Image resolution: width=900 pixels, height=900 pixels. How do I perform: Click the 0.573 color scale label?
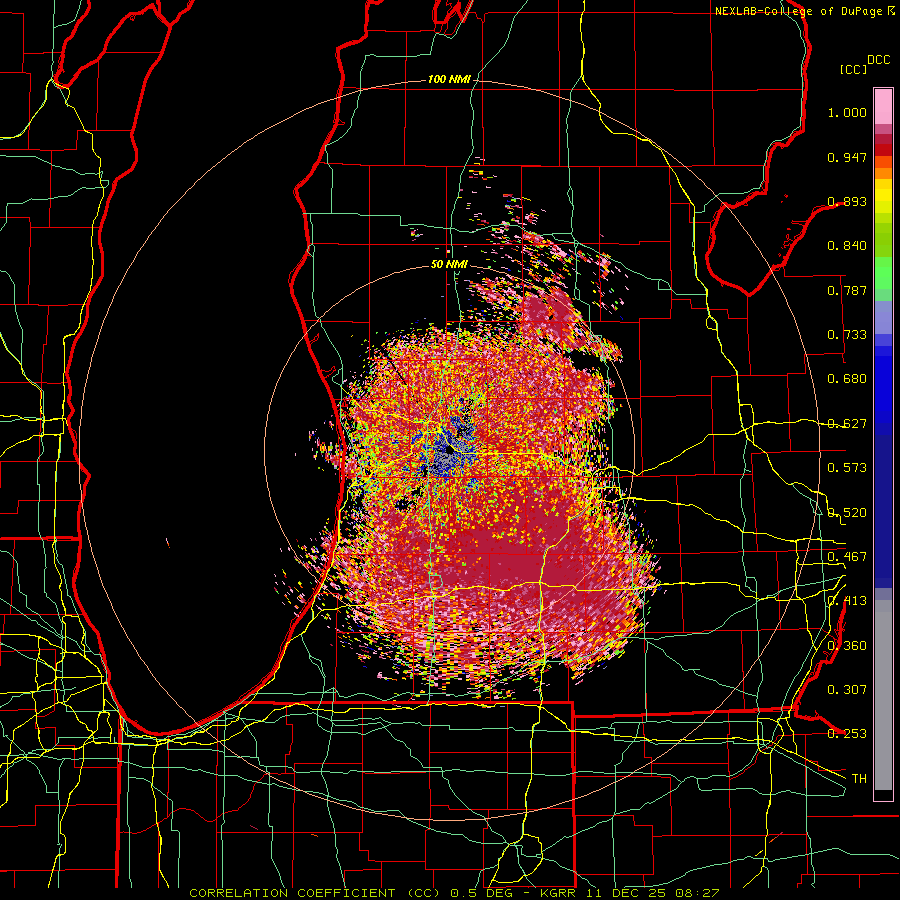pos(847,468)
